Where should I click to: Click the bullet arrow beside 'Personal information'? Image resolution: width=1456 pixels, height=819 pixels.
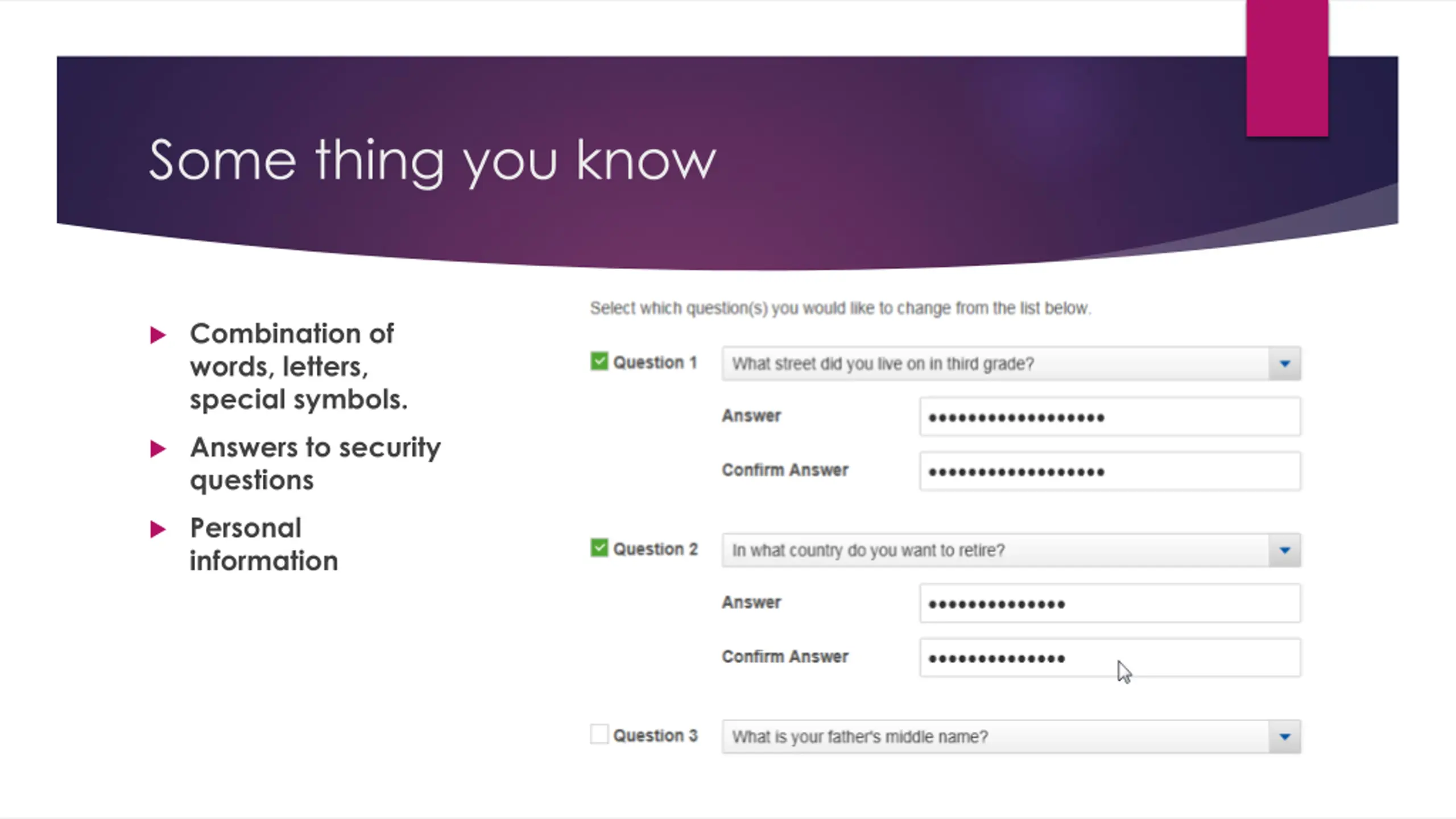[158, 530]
